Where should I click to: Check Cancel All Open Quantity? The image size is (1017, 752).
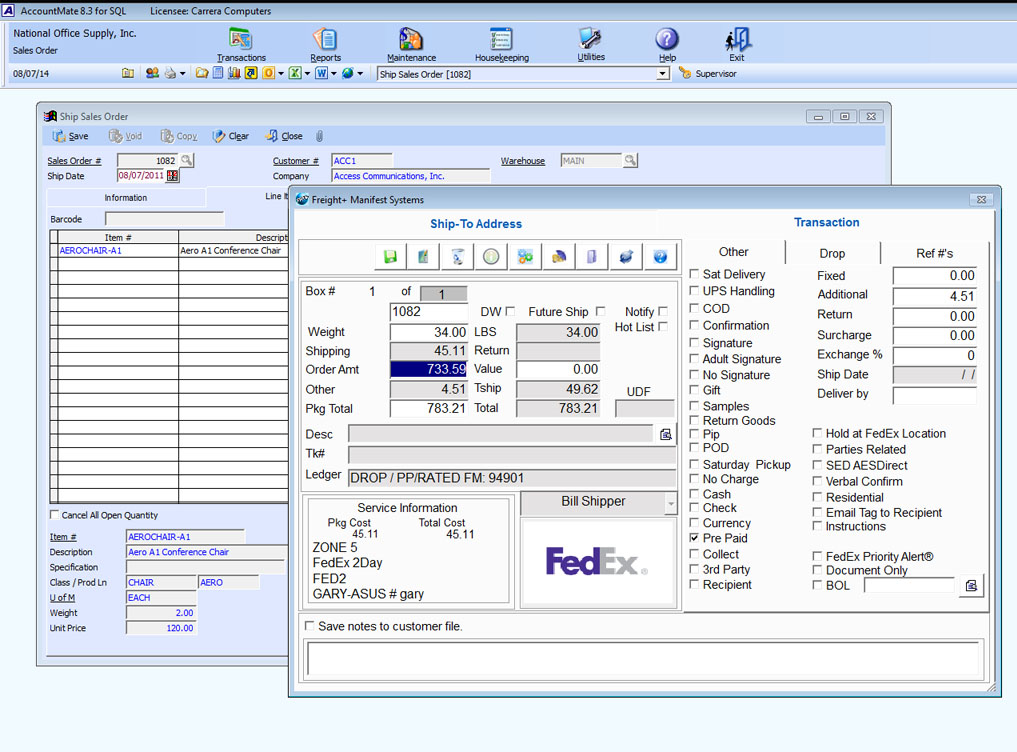[54, 515]
